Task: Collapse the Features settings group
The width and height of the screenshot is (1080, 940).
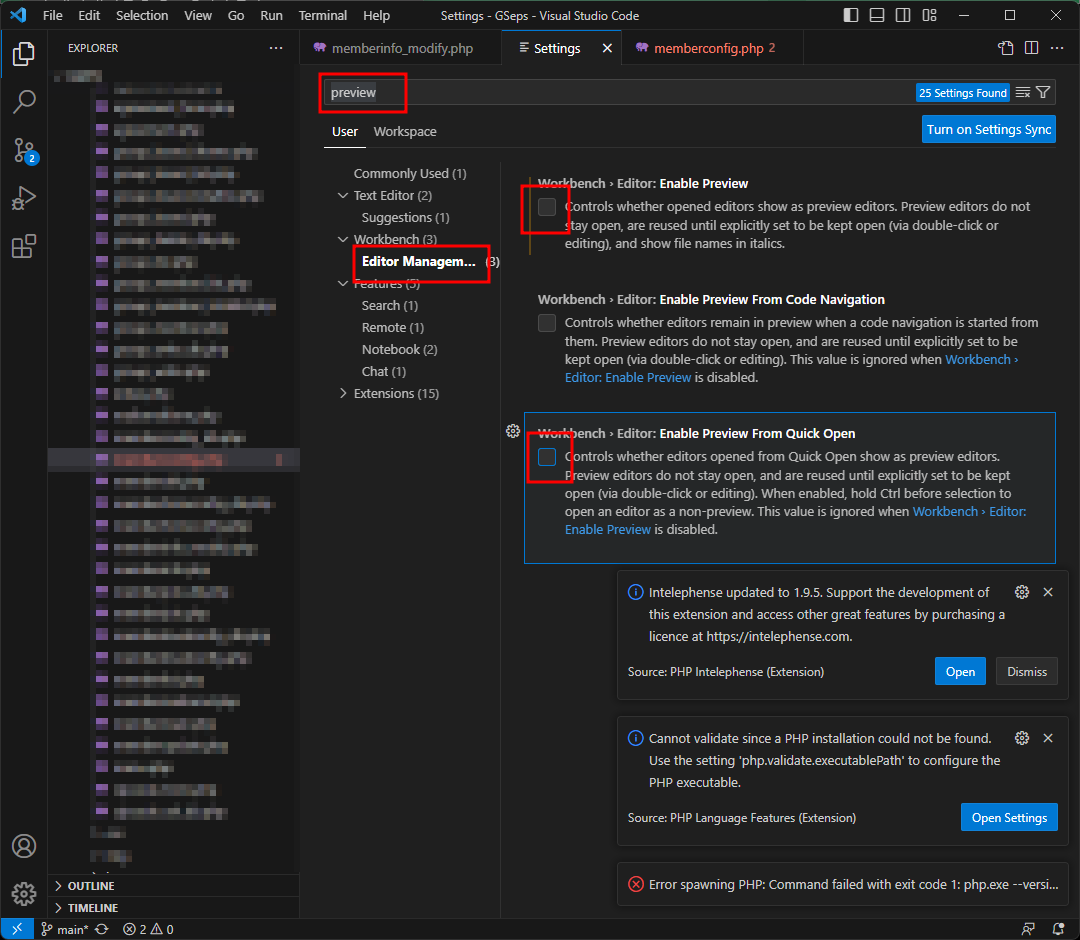Action: click(343, 283)
